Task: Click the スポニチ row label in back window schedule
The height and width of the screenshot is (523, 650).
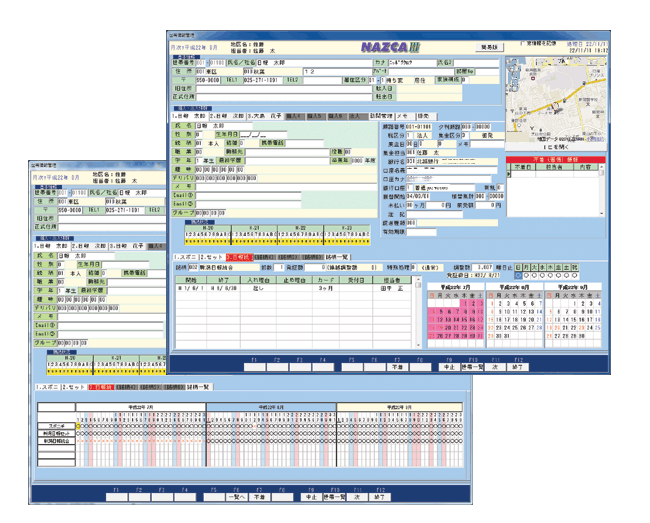Action: [x=56, y=426]
